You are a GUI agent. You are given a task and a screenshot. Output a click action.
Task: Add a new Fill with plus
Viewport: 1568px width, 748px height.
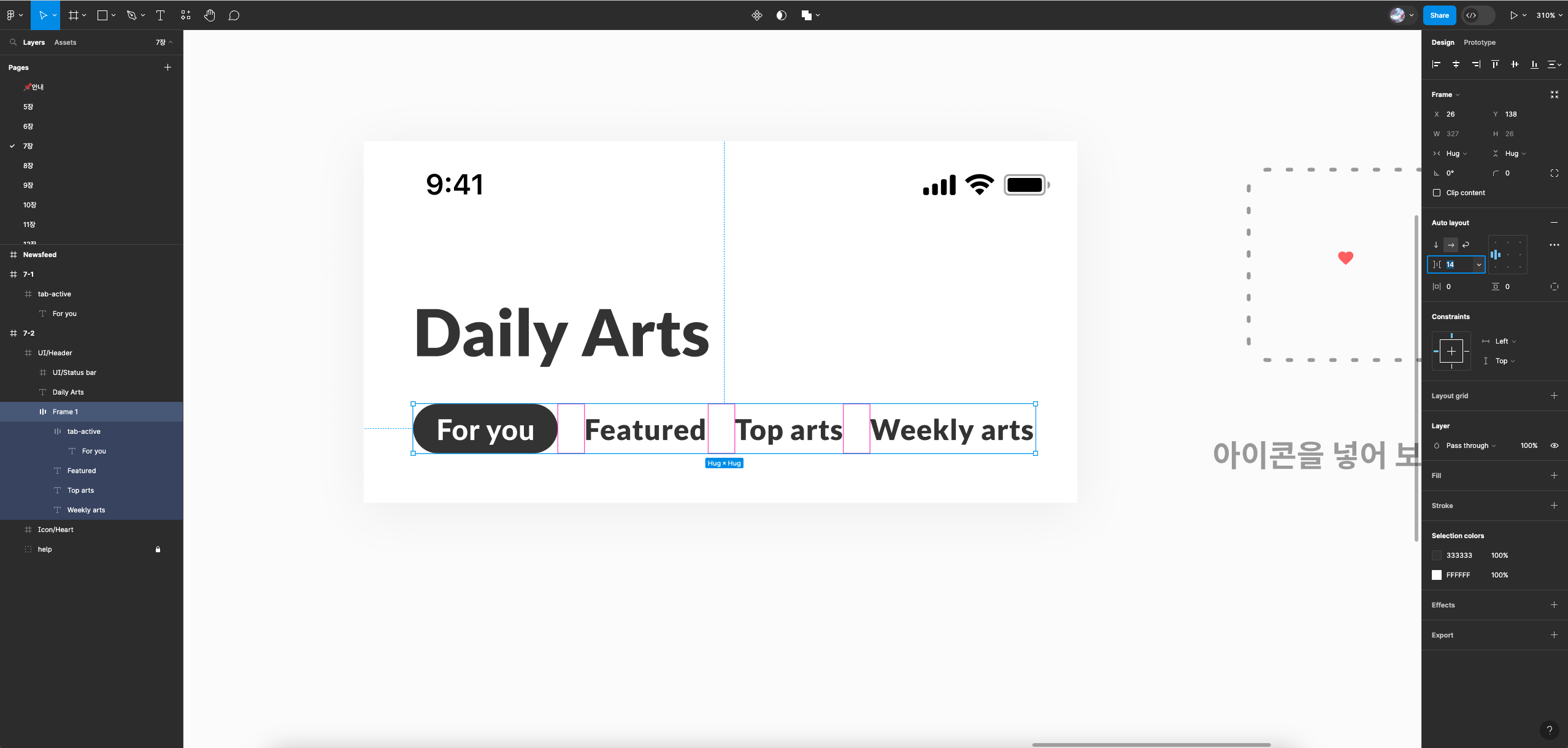1554,476
